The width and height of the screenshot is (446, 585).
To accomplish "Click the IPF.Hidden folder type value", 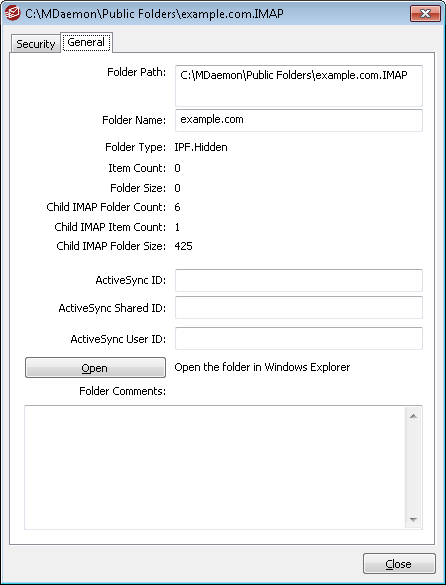I will point(201,147).
